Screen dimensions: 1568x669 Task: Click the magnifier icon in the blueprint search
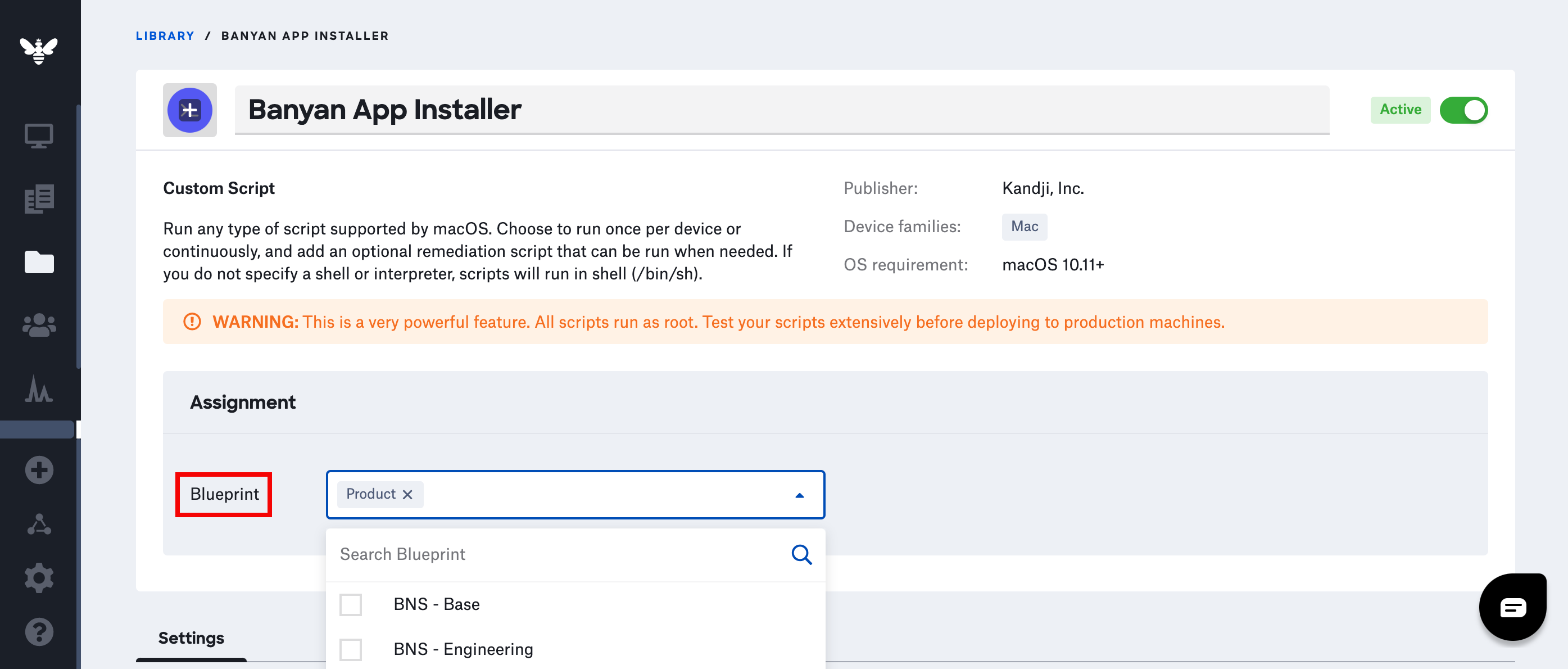point(801,554)
